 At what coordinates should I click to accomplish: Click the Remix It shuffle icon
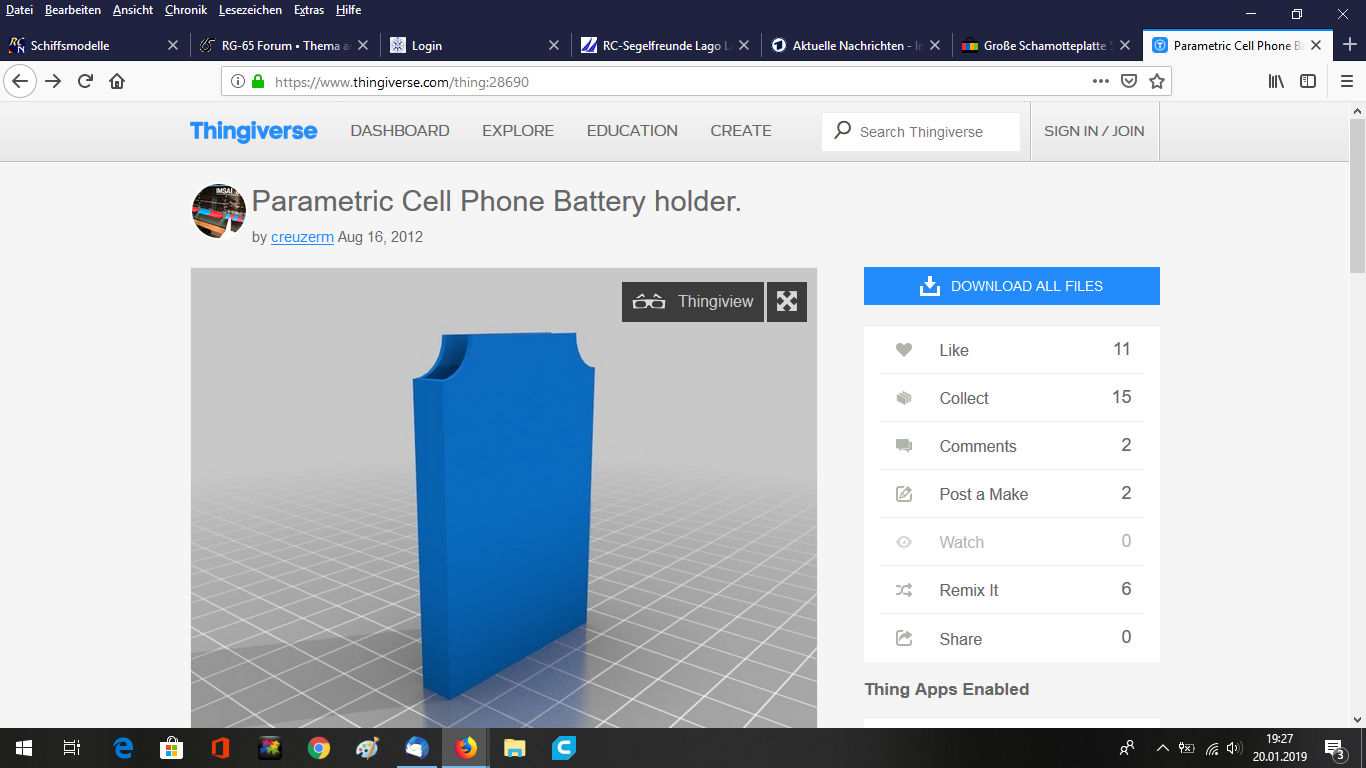tap(904, 590)
